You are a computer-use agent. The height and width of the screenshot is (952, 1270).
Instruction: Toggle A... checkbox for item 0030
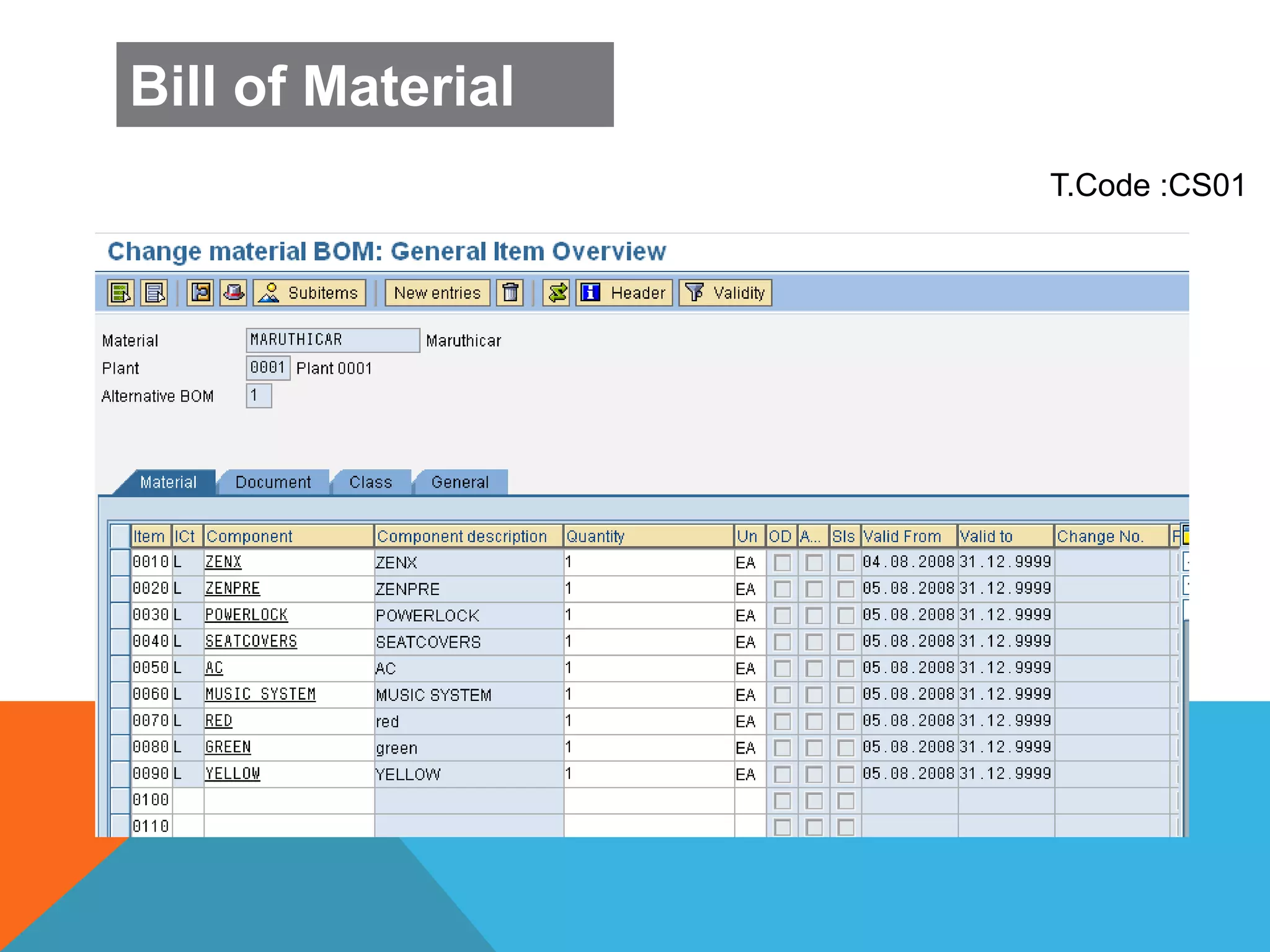814,615
